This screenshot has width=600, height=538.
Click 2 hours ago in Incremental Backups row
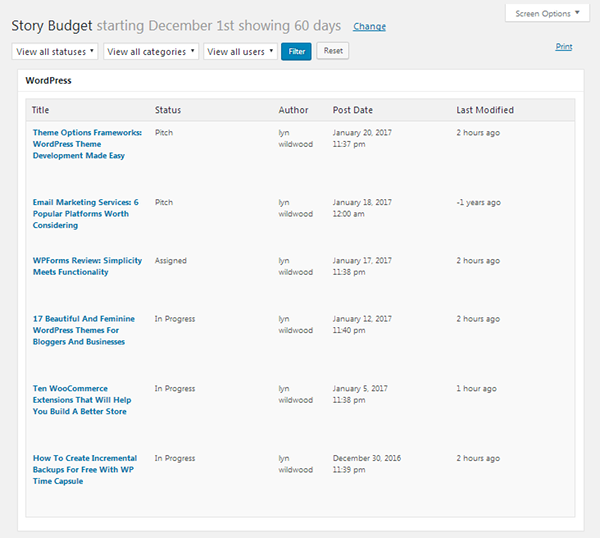(x=478, y=458)
